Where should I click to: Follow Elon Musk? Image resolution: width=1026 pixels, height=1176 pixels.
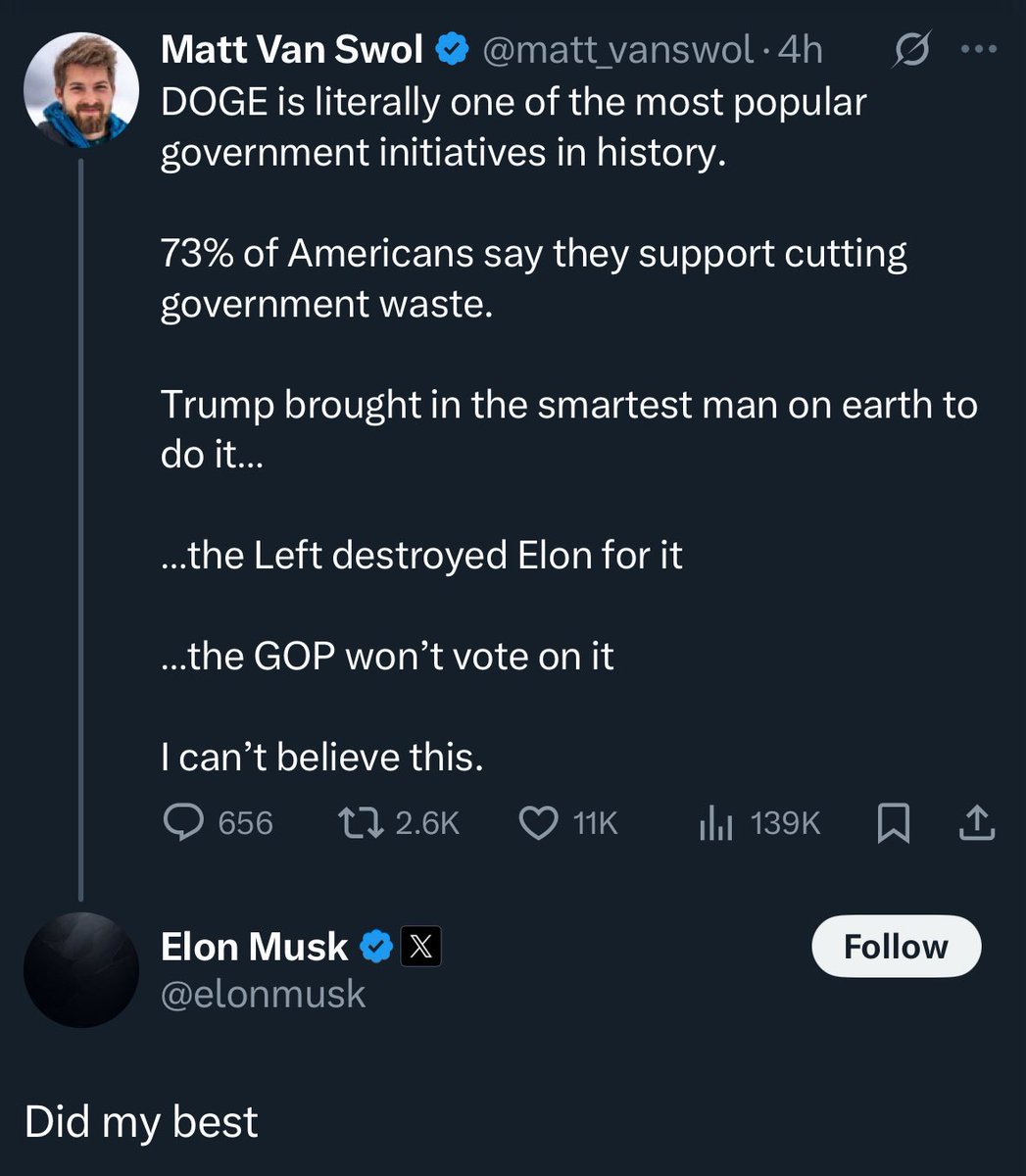point(895,946)
